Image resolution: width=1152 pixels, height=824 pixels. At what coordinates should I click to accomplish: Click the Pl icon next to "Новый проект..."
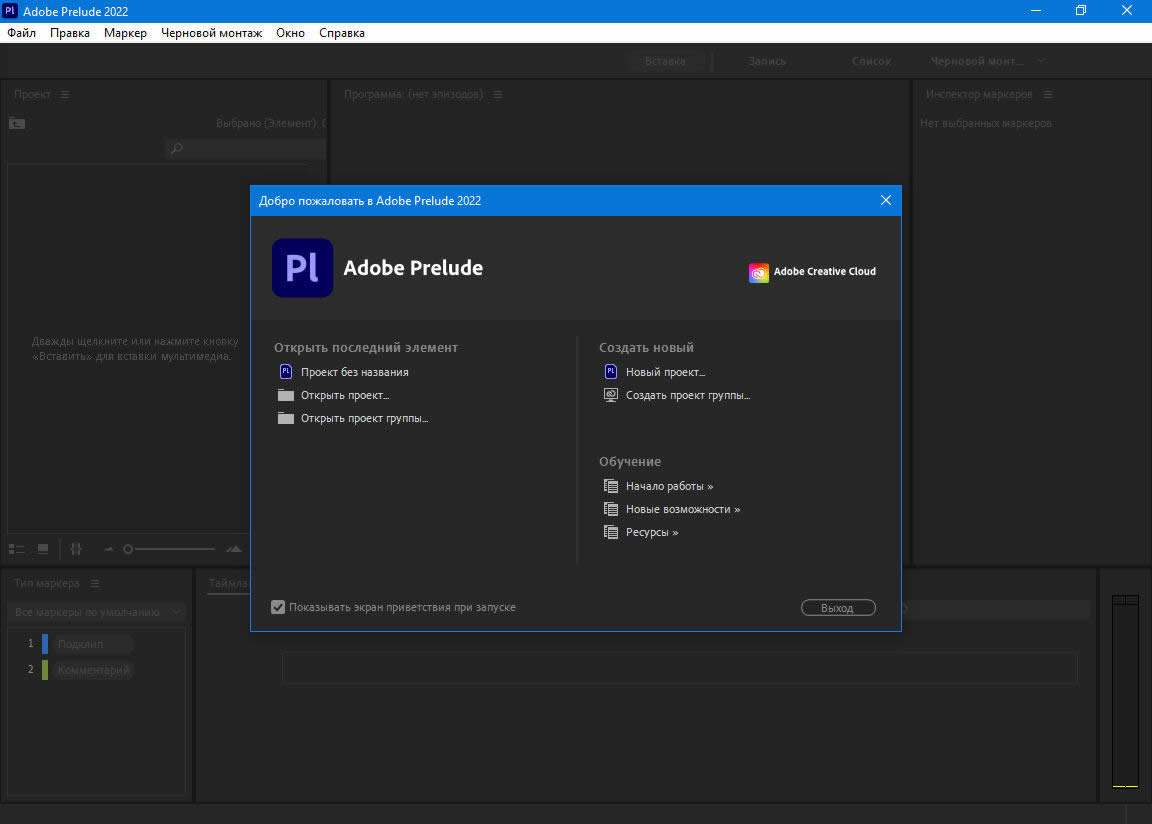(611, 372)
